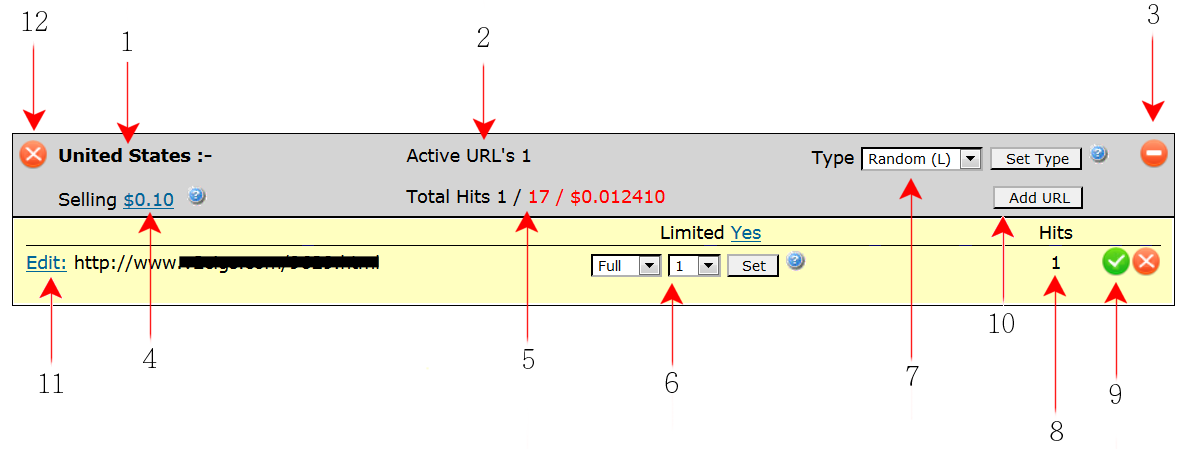Click the red $0.012410 total hits value
The width and height of the screenshot is (1188, 449).
(x=617, y=197)
